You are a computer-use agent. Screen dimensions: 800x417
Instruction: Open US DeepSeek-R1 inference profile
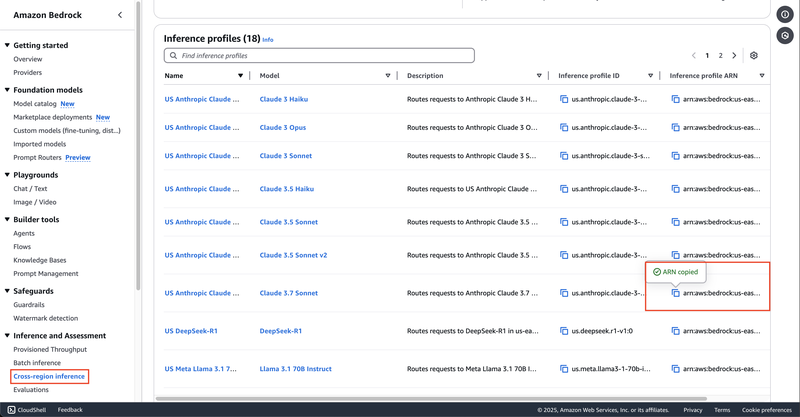click(191, 331)
